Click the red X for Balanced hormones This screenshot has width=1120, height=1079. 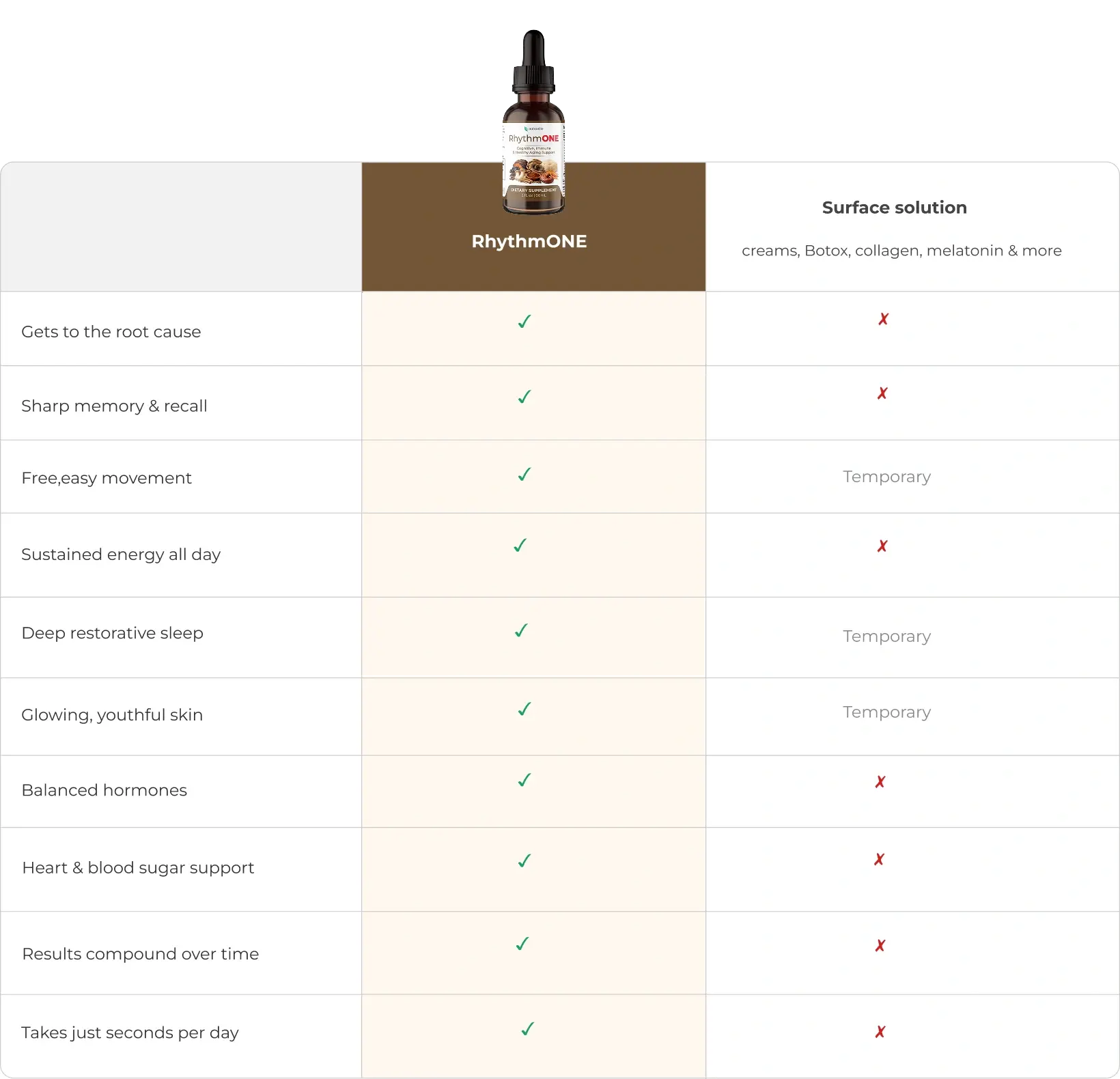880,782
